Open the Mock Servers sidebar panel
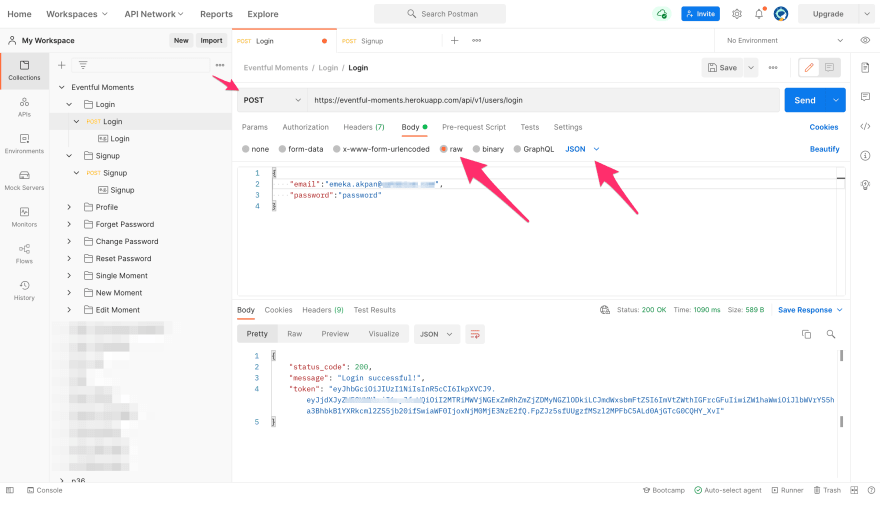Viewport: 880px width, 510px height. click(24, 181)
